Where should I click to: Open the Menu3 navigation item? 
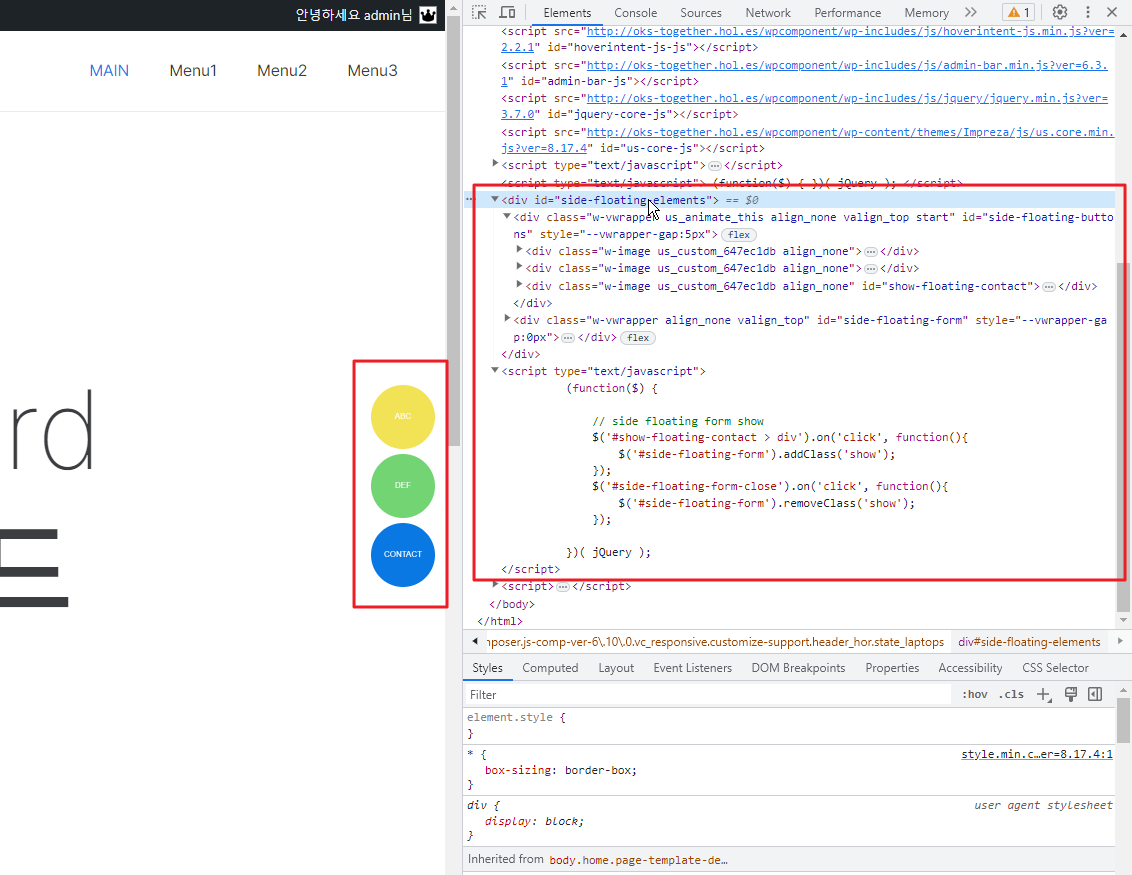point(373,71)
